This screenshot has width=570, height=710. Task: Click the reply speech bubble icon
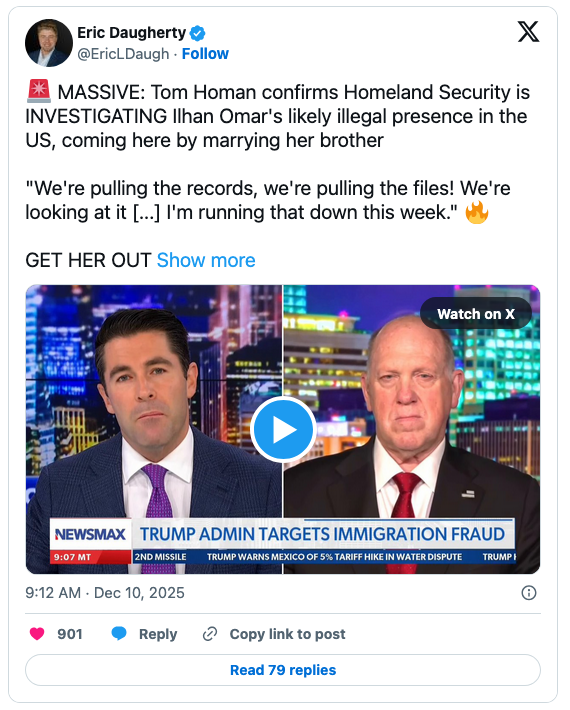[119, 633]
